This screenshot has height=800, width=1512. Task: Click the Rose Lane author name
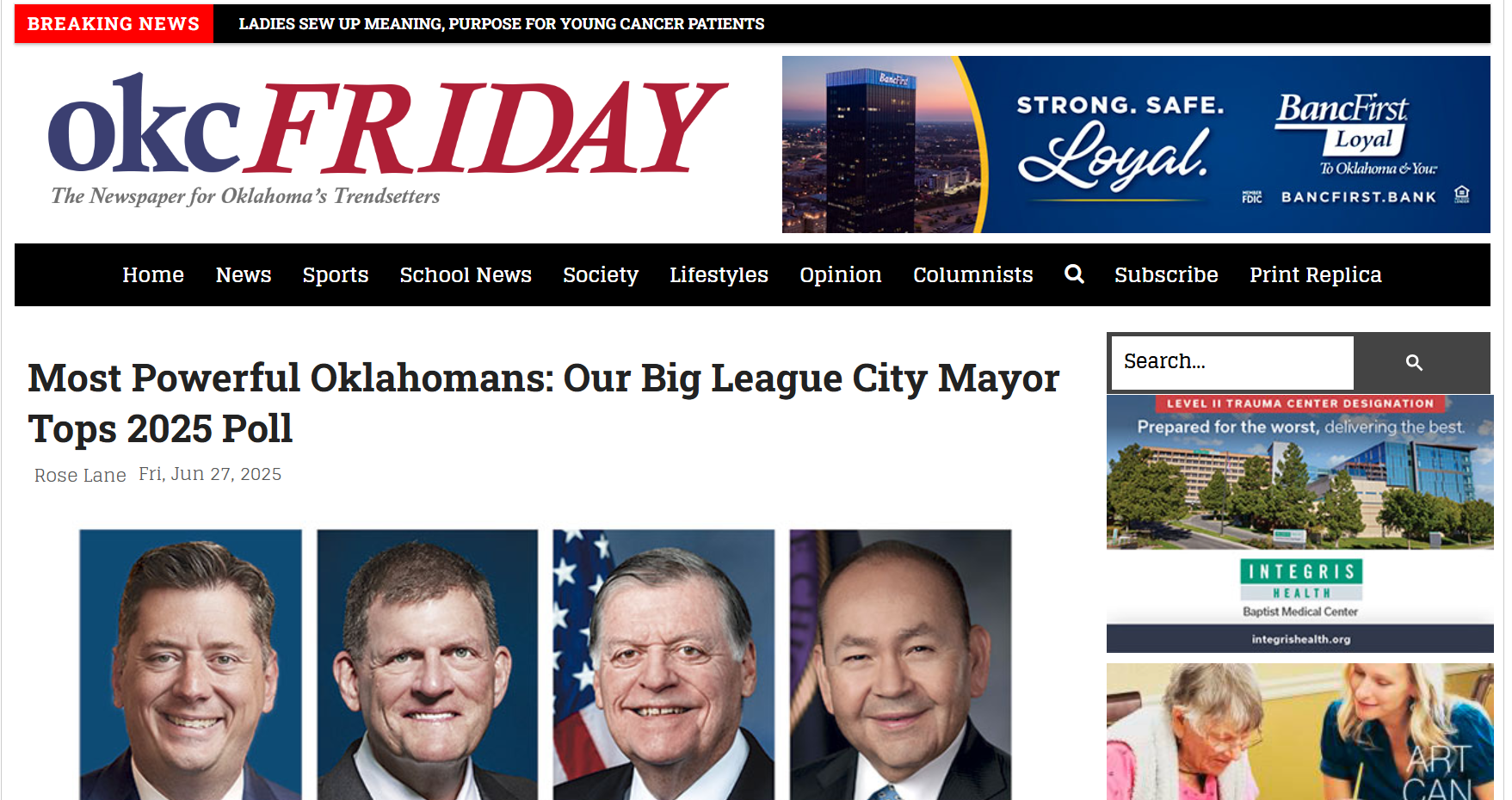pyautogui.click(x=80, y=475)
